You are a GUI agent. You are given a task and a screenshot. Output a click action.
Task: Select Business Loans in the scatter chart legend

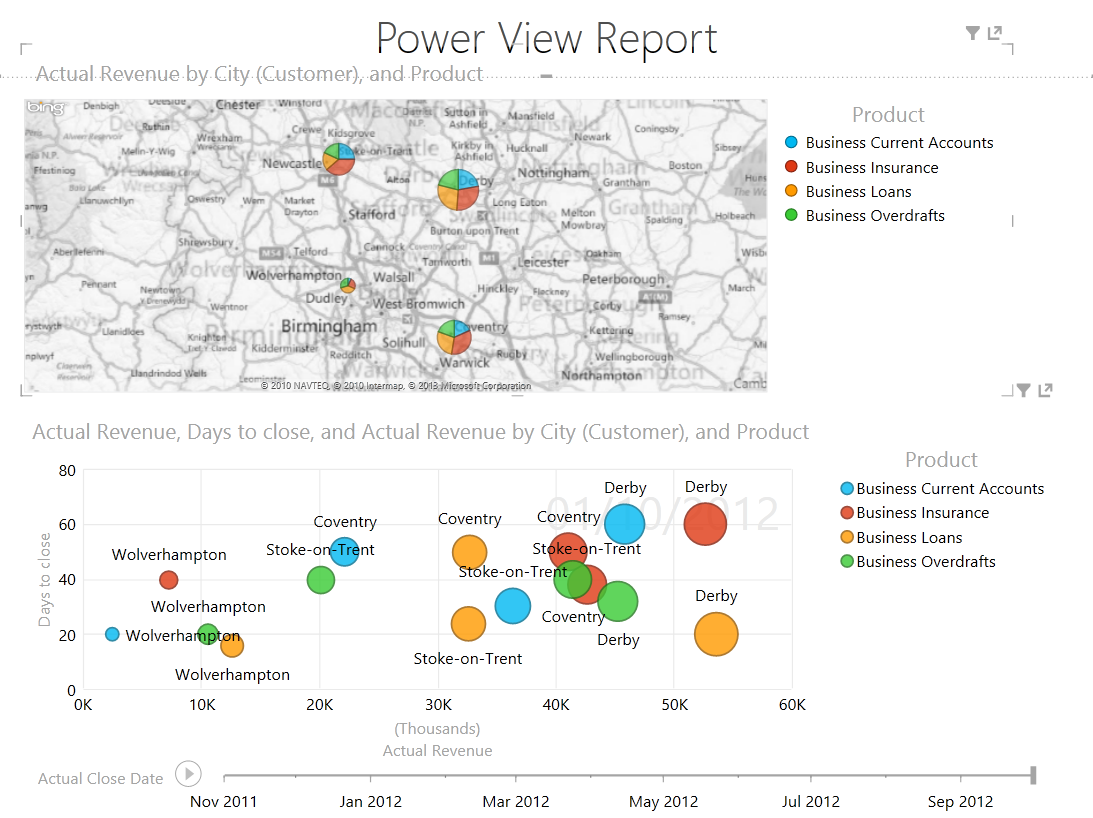908,538
